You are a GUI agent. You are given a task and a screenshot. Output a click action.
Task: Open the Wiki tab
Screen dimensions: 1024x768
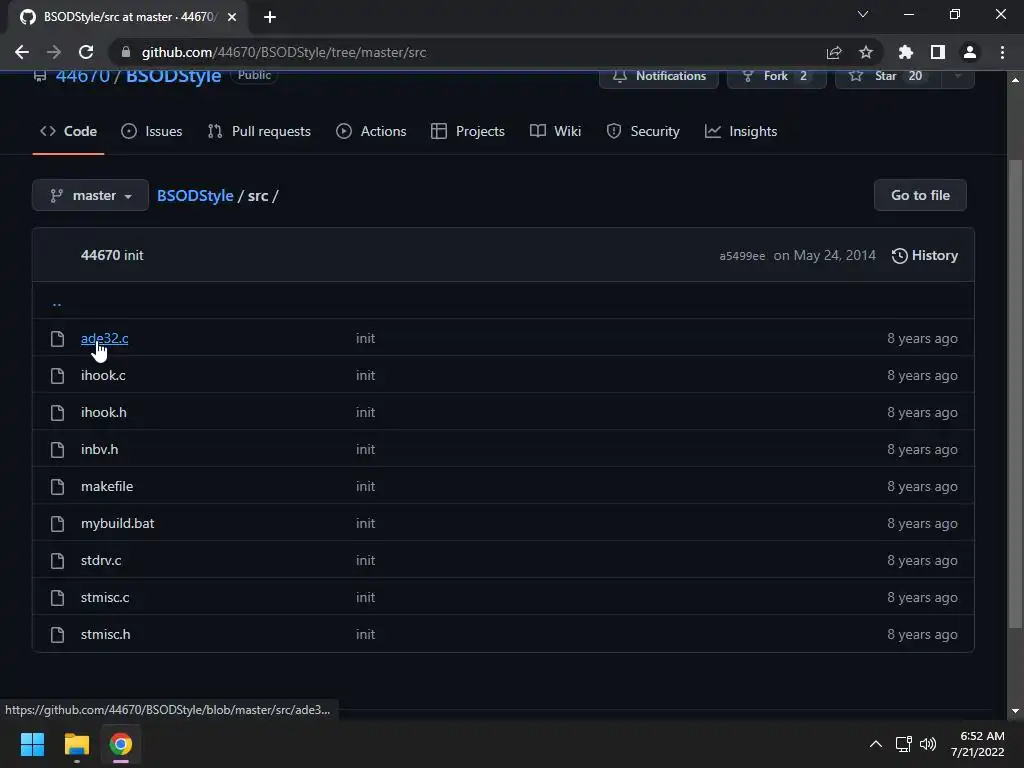555,131
